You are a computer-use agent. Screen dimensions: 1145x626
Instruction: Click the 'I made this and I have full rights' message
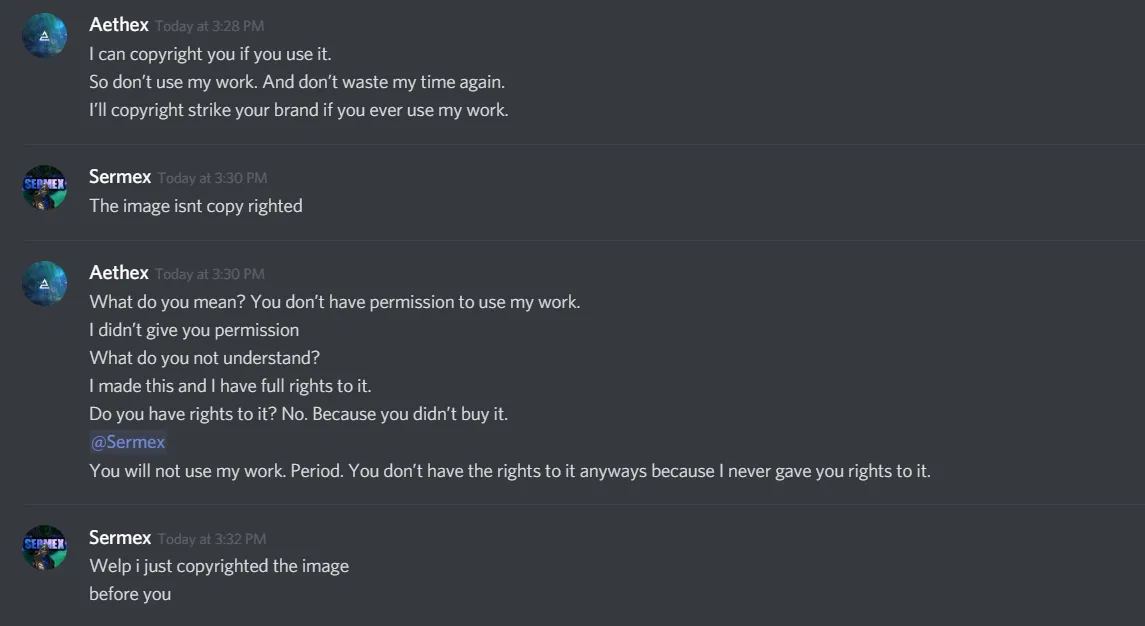pos(230,386)
